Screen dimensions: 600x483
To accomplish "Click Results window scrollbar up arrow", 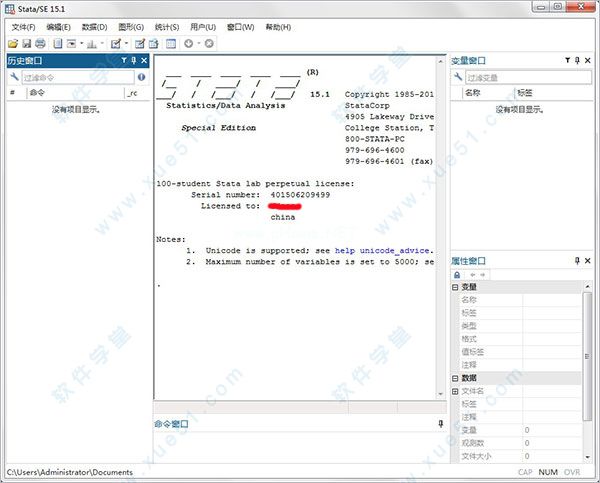I will [440, 62].
